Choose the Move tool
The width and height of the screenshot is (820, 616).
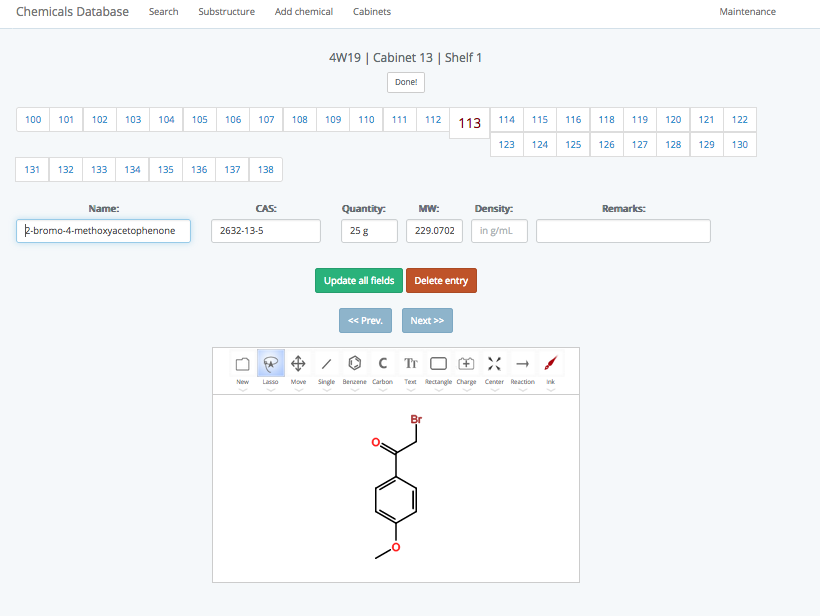[298, 364]
